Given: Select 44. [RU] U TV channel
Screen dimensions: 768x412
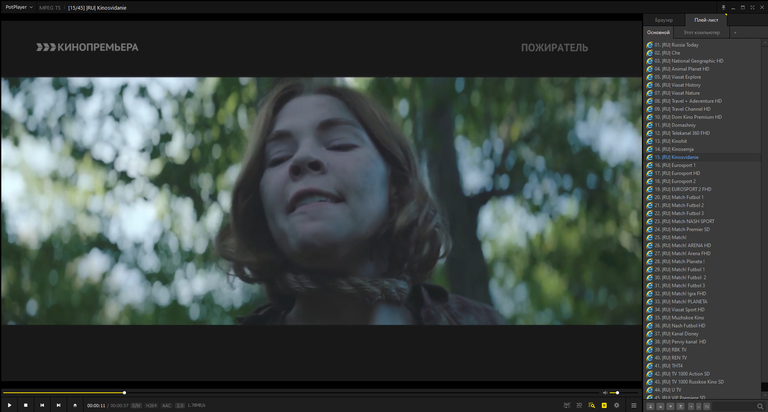Looking at the screenshot, I should point(703,390).
